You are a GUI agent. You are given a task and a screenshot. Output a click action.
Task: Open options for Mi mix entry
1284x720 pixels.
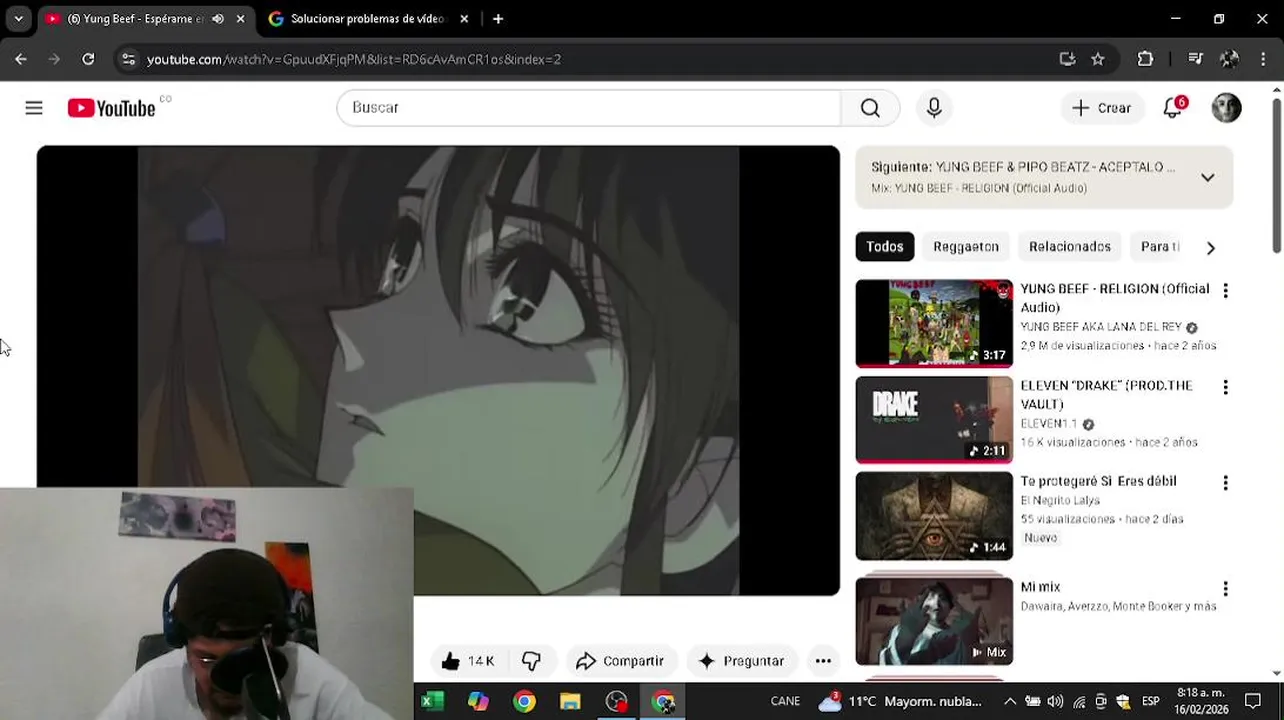[x=1225, y=589]
